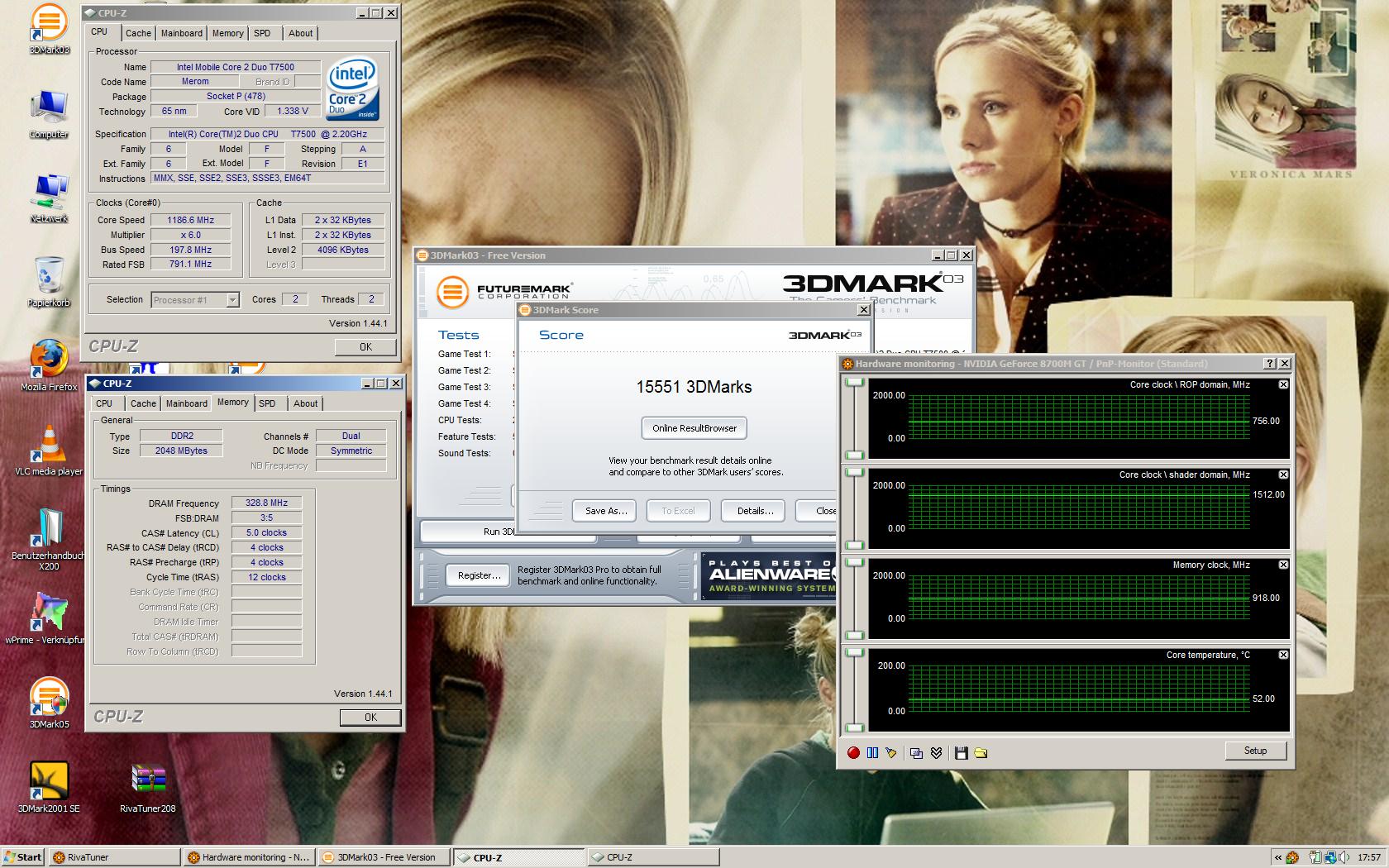Clear monitoring history with the broom icon

pyautogui.click(x=890, y=752)
